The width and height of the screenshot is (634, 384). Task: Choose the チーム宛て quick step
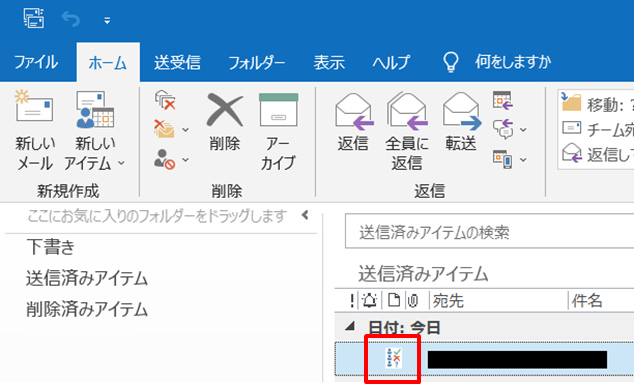[598, 129]
